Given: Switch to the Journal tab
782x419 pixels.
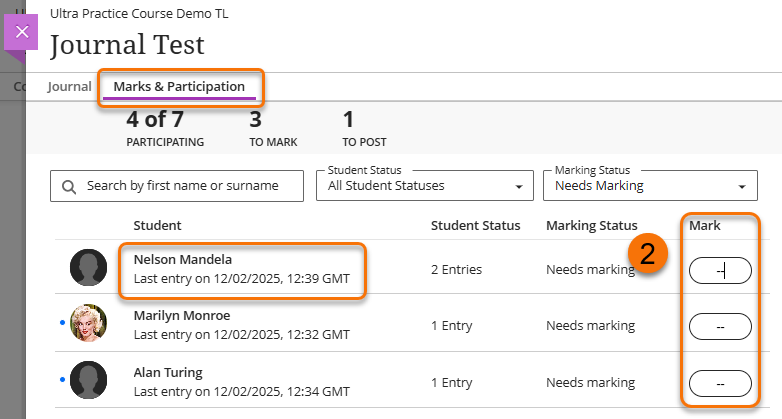Looking at the screenshot, I should click(x=69, y=87).
